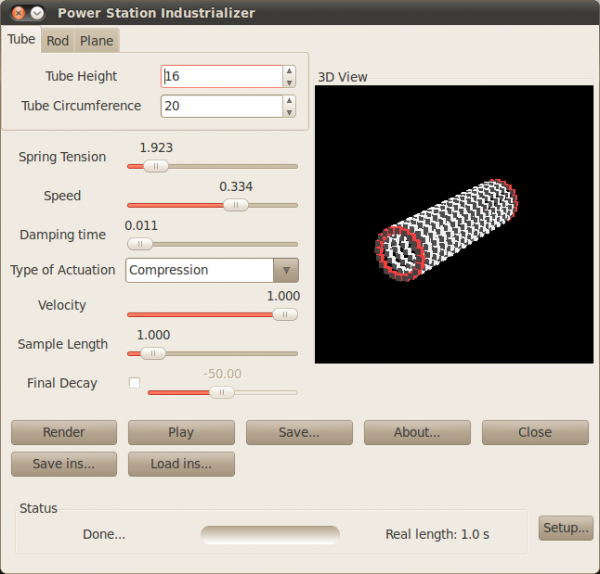This screenshot has height=574, width=600.
Task: Open the Type of Actuation dropdown
Action: [212, 270]
